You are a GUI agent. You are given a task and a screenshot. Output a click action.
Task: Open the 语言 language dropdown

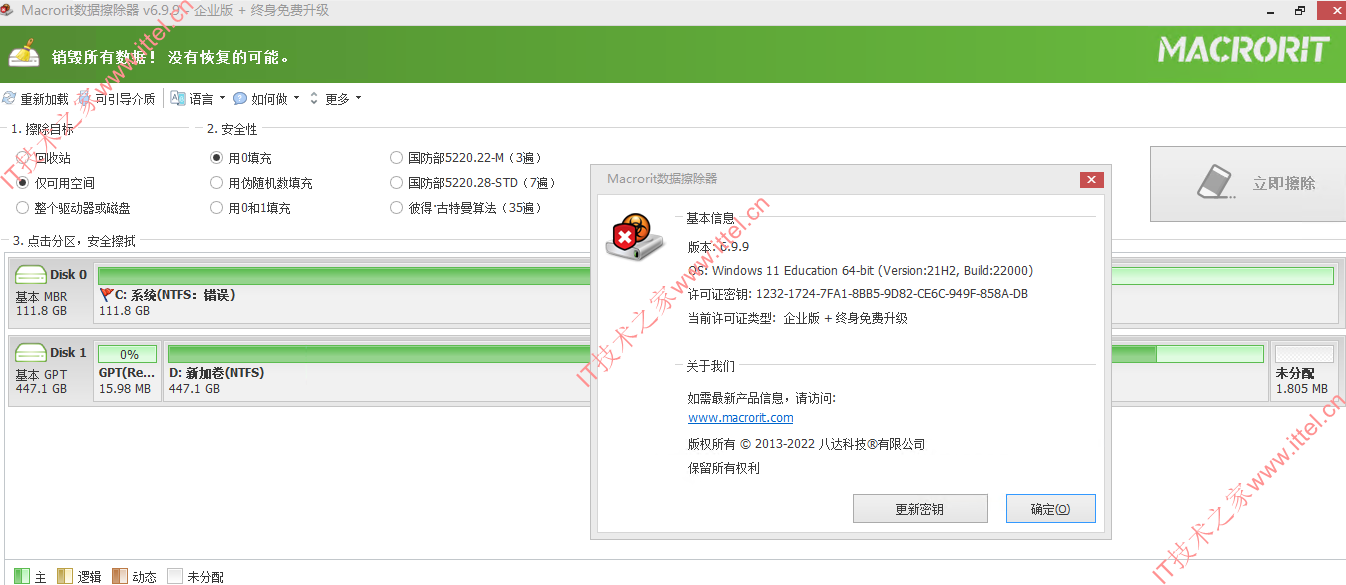coord(198,99)
